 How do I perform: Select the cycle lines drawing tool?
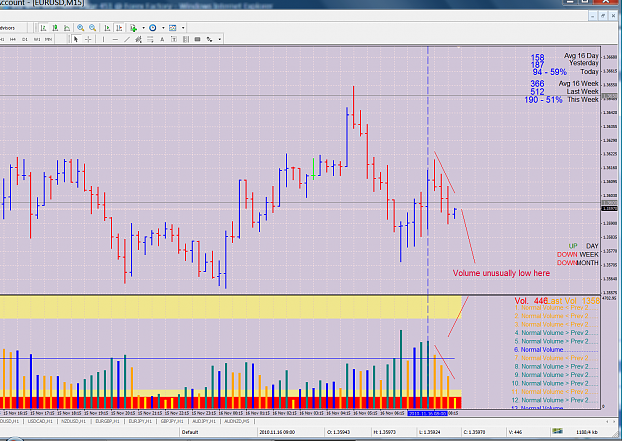point(186,39)
